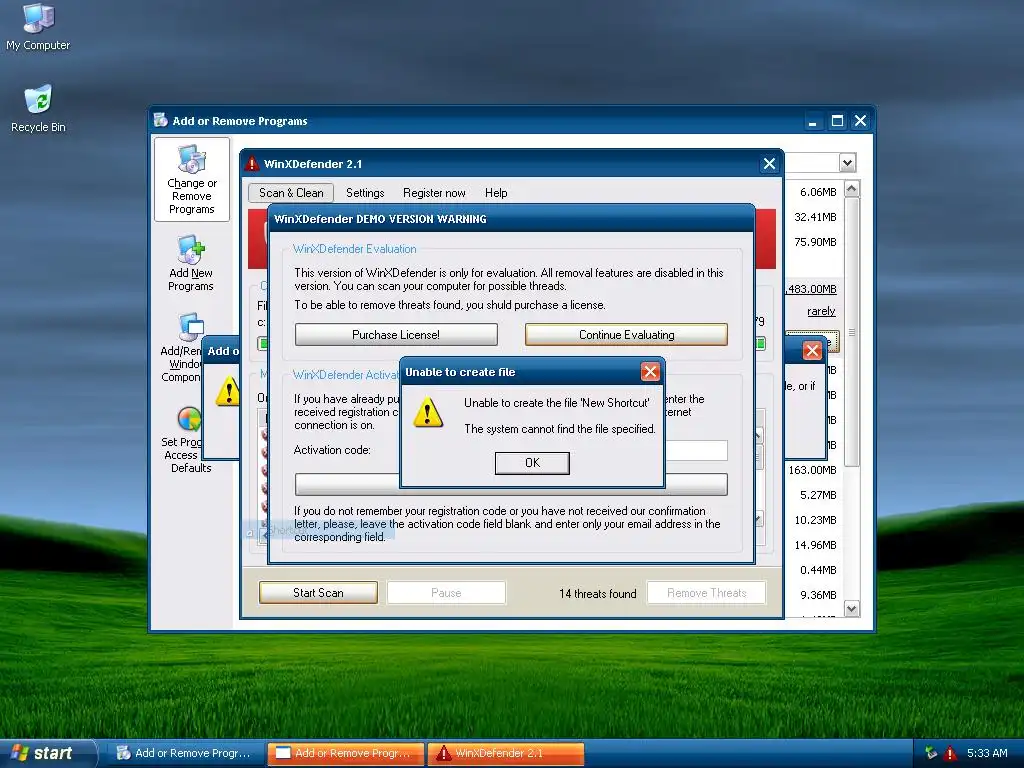Select Set Program Access and Defaults icon
Screen dimensions: 1024x768
185,440
